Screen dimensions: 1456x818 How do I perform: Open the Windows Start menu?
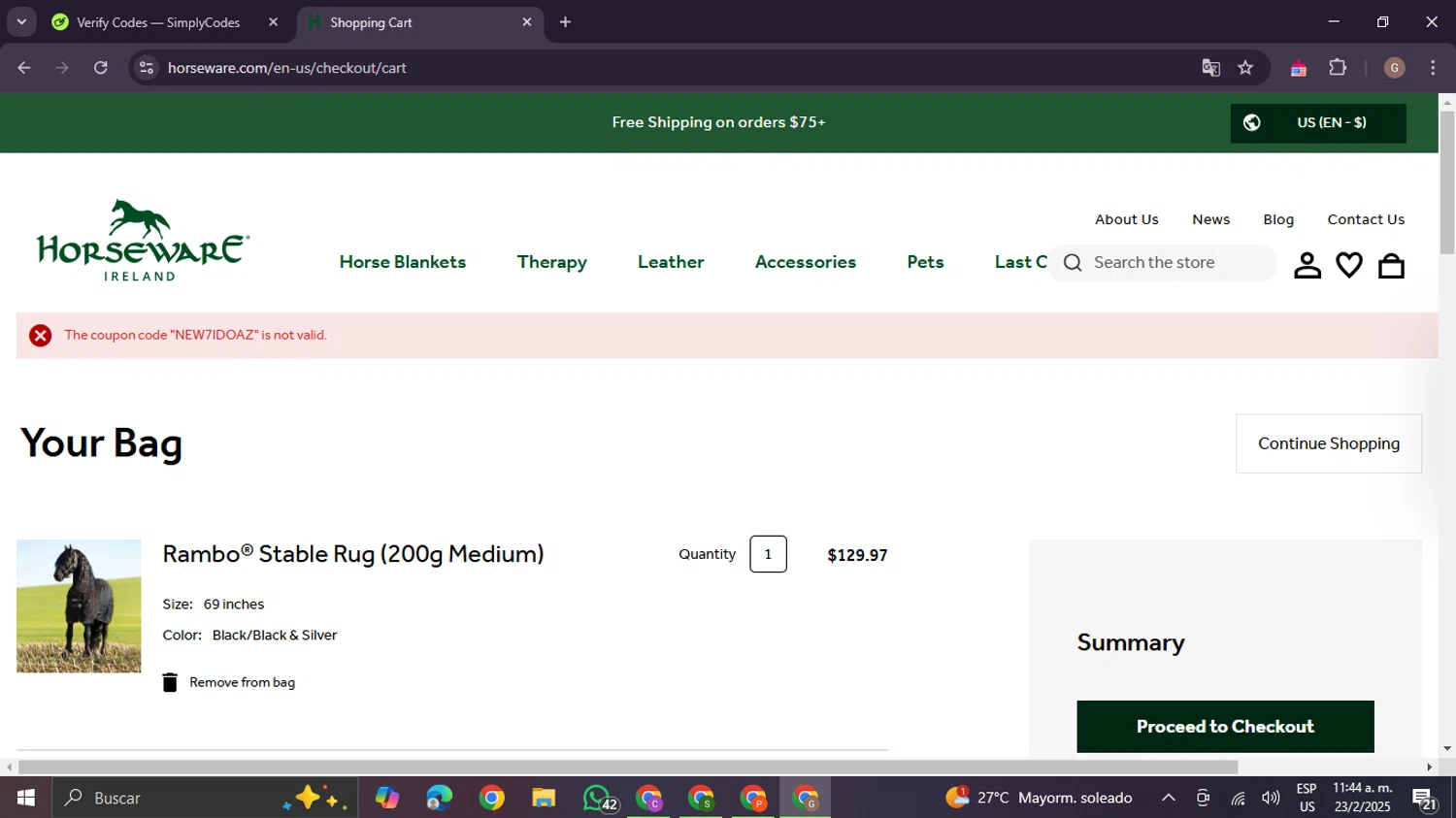pyautogui.click(x=26, y=798)
